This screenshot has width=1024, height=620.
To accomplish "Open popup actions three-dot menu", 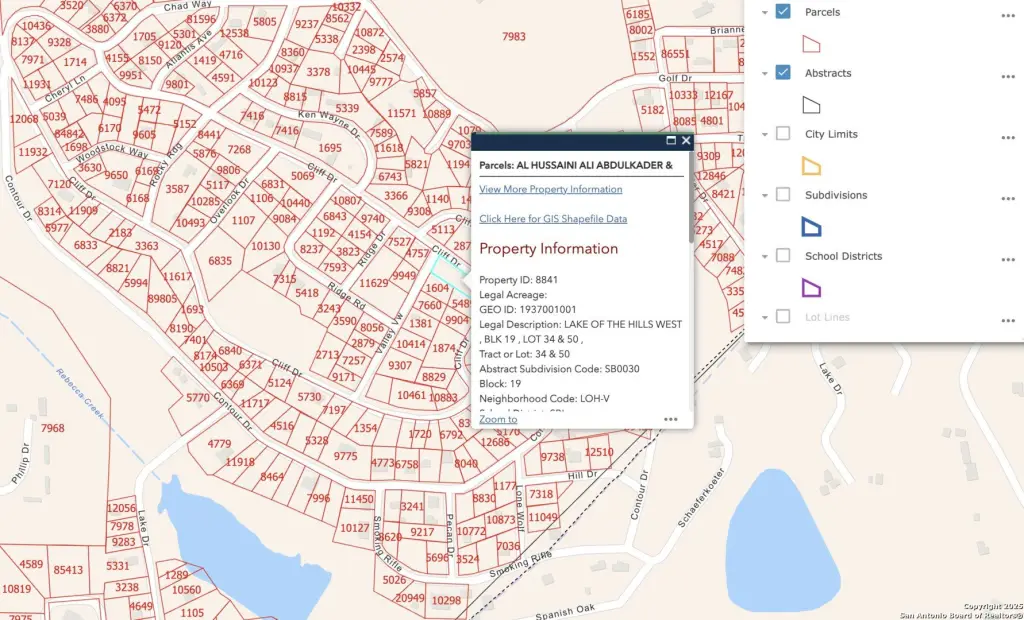I will pos(670,419).
